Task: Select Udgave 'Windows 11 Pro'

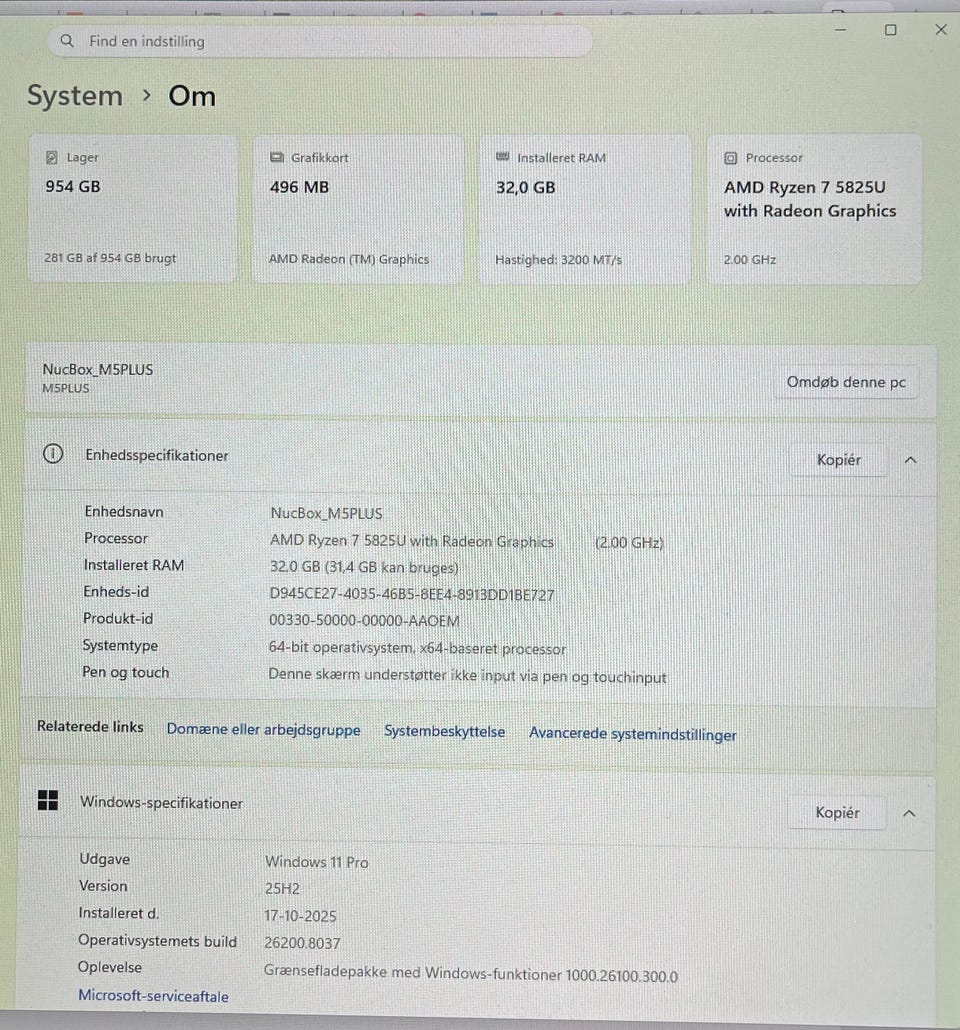Action: (x=317, y=862)
